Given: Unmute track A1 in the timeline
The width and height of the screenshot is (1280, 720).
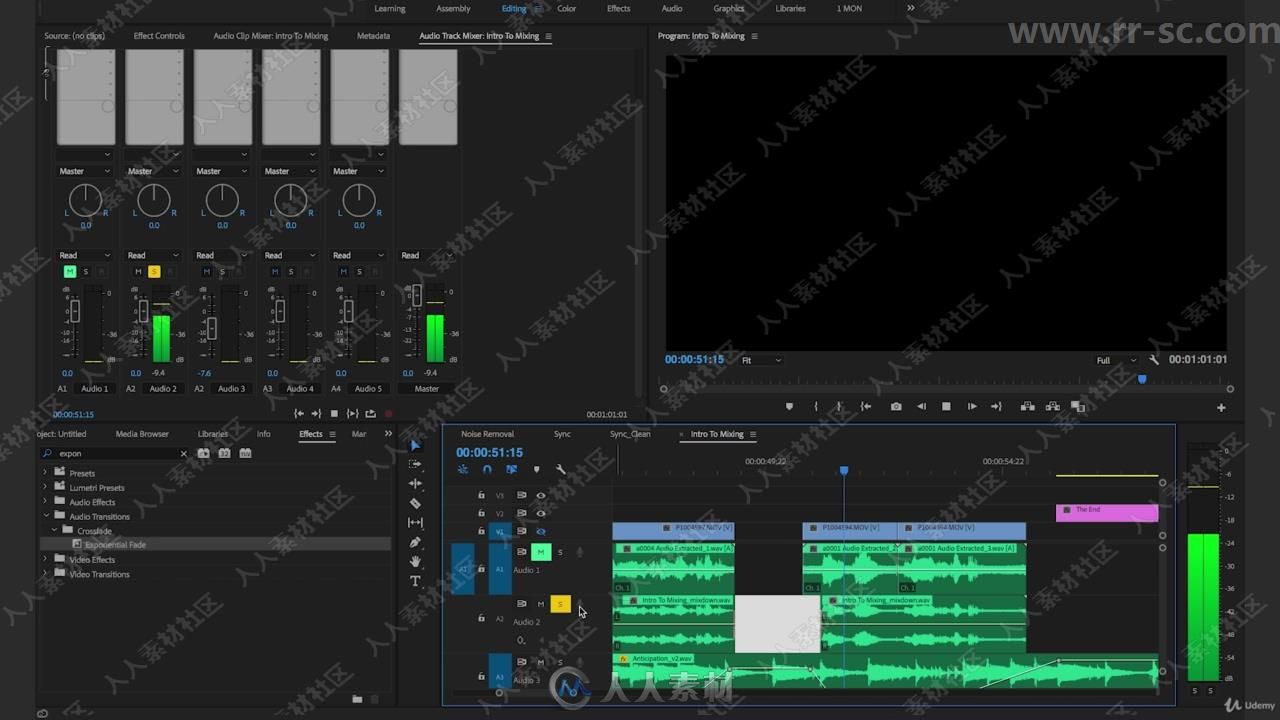Looking at the screenshot, I should click(x=541, y=552).
